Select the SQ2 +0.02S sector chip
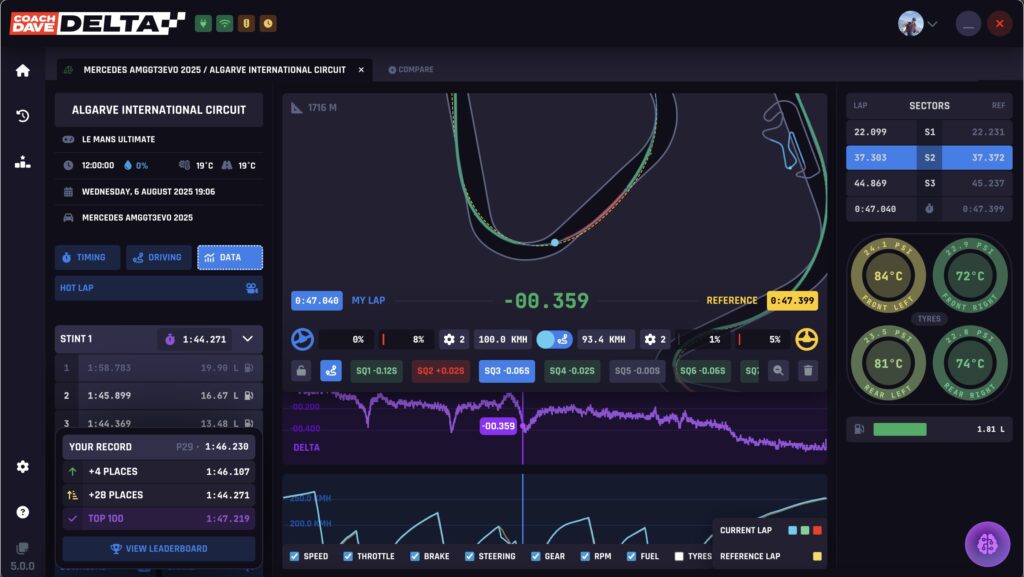 point(440,371)
